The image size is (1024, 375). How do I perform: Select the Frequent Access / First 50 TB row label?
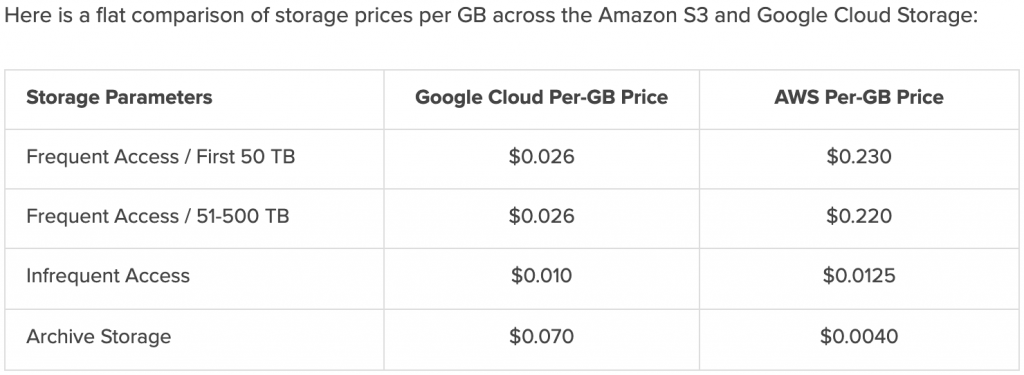(x=160, y=157)
